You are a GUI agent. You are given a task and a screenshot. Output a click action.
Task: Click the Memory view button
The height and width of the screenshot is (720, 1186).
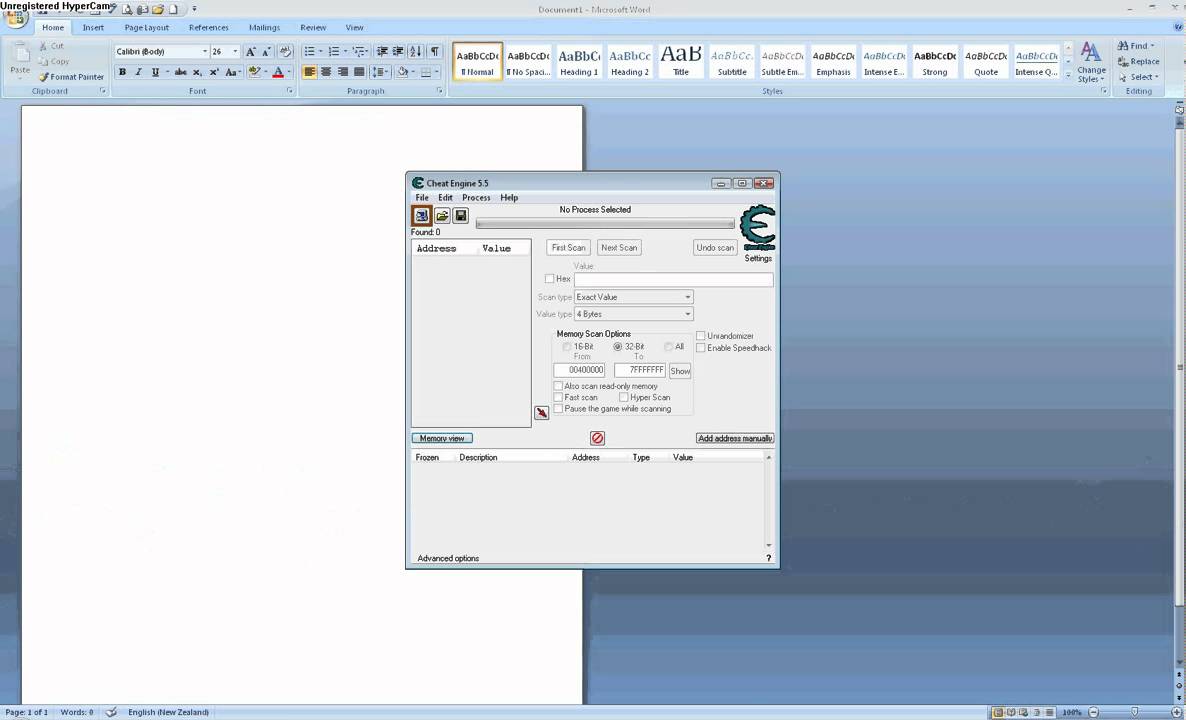pyautogui.click(x=442, y=438)
